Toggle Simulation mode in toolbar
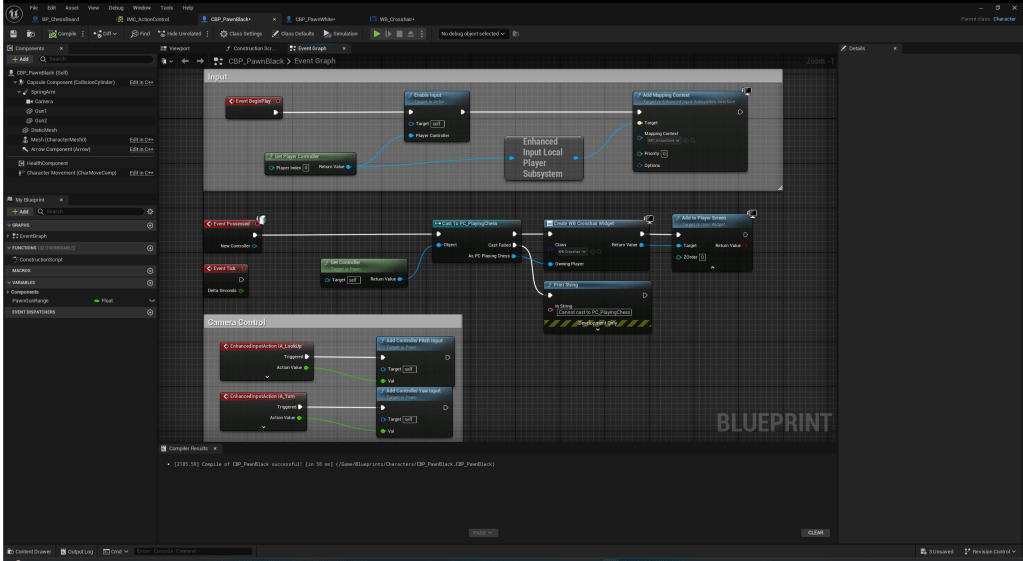Viewport: 1023px width, 561px height. pos(341,33)
